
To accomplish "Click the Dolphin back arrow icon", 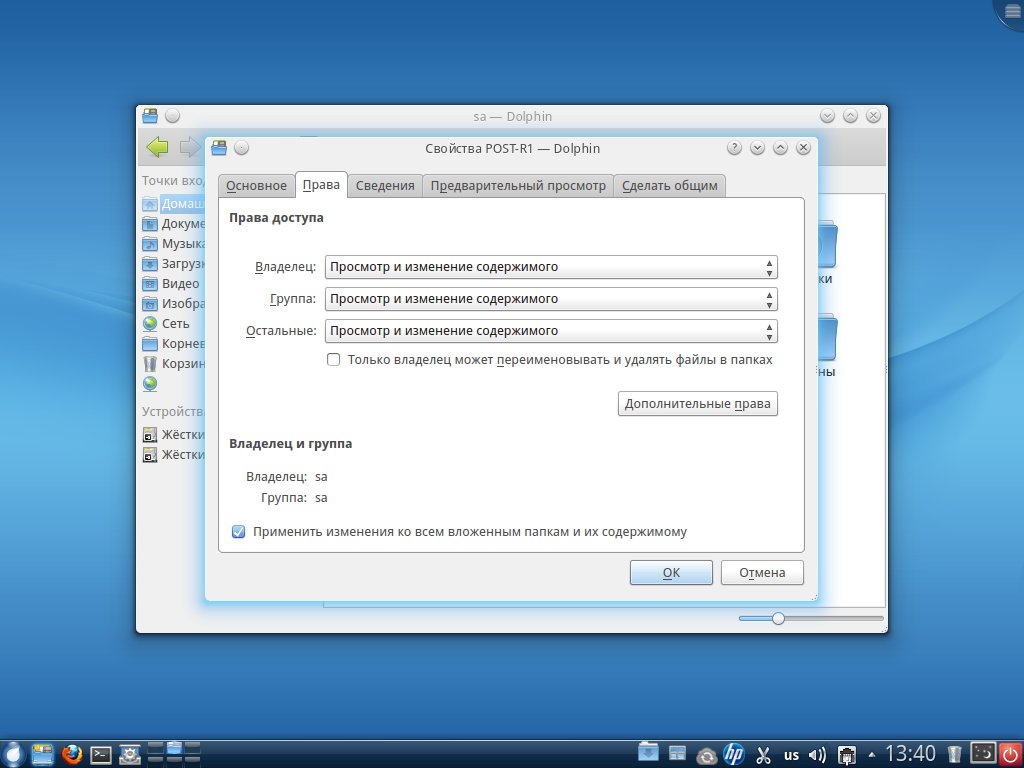I will point(157,147).
